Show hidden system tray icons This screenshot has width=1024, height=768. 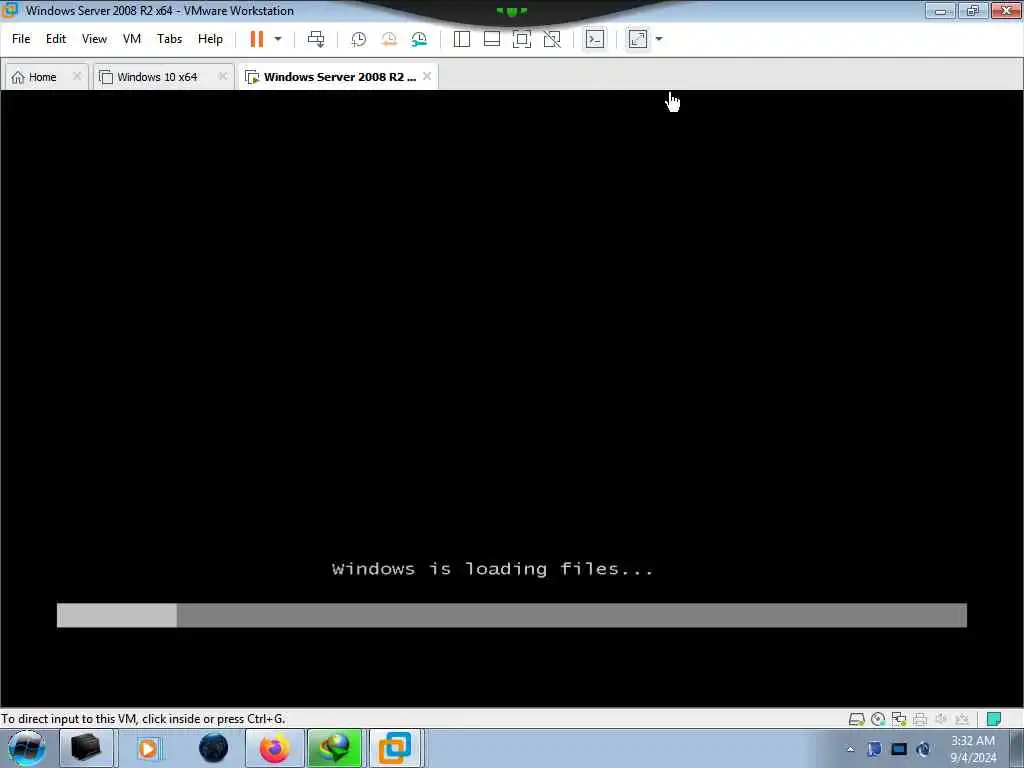coord(850,749)
